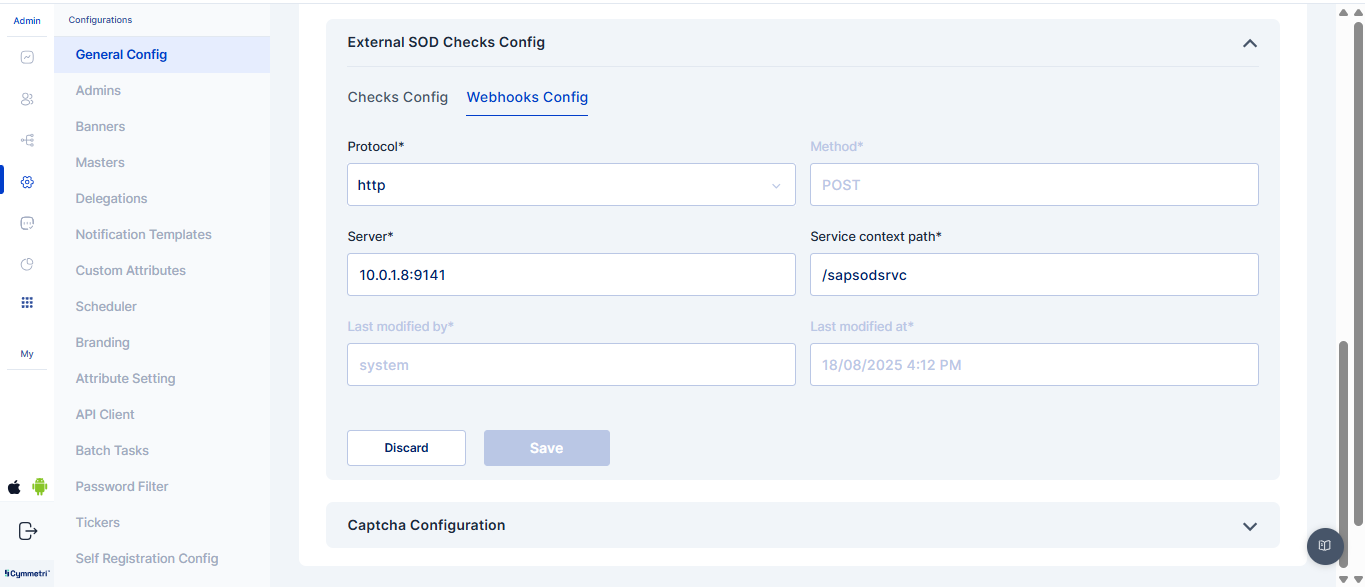Open the floating help book button
The height and width of the screenshot is (587, 1365).
[1324, 545]
